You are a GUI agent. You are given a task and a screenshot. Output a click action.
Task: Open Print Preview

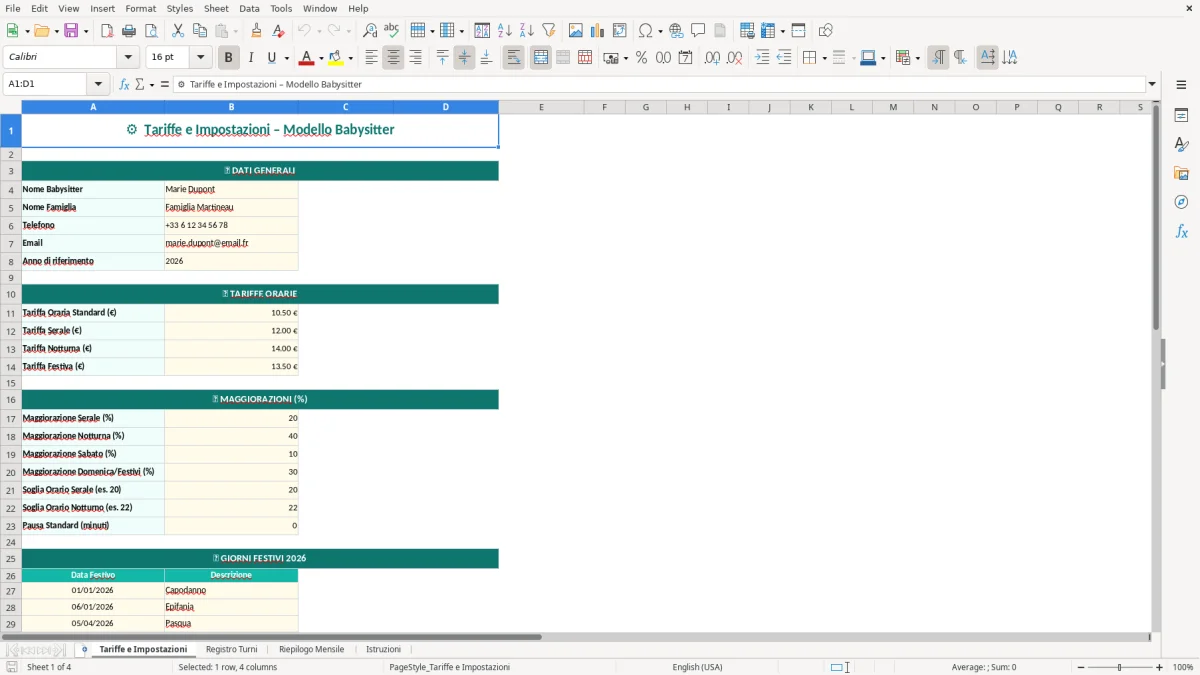151,31
